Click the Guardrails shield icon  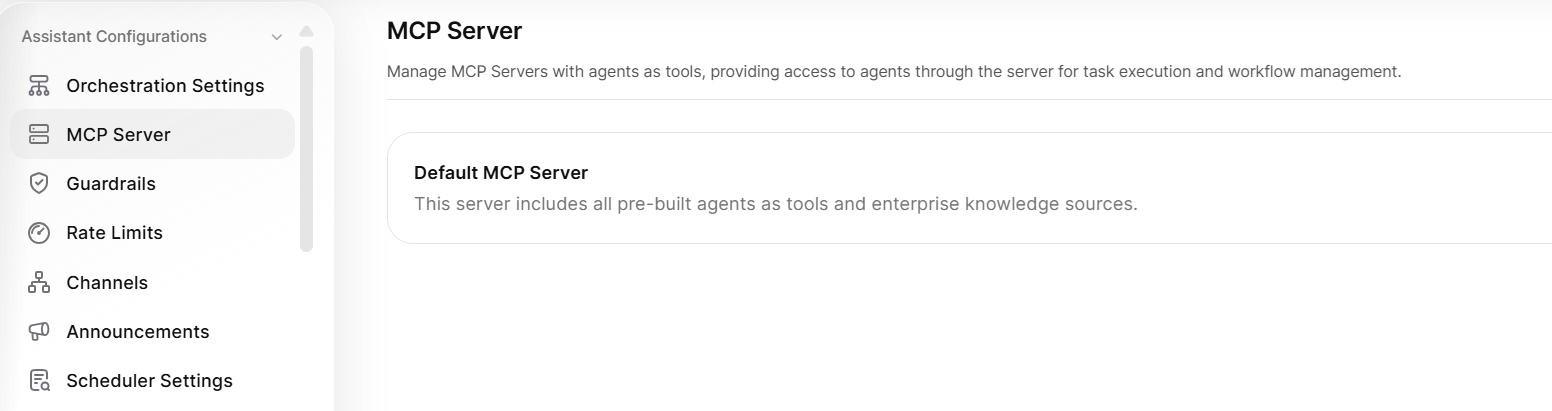(x=39, y=184)
